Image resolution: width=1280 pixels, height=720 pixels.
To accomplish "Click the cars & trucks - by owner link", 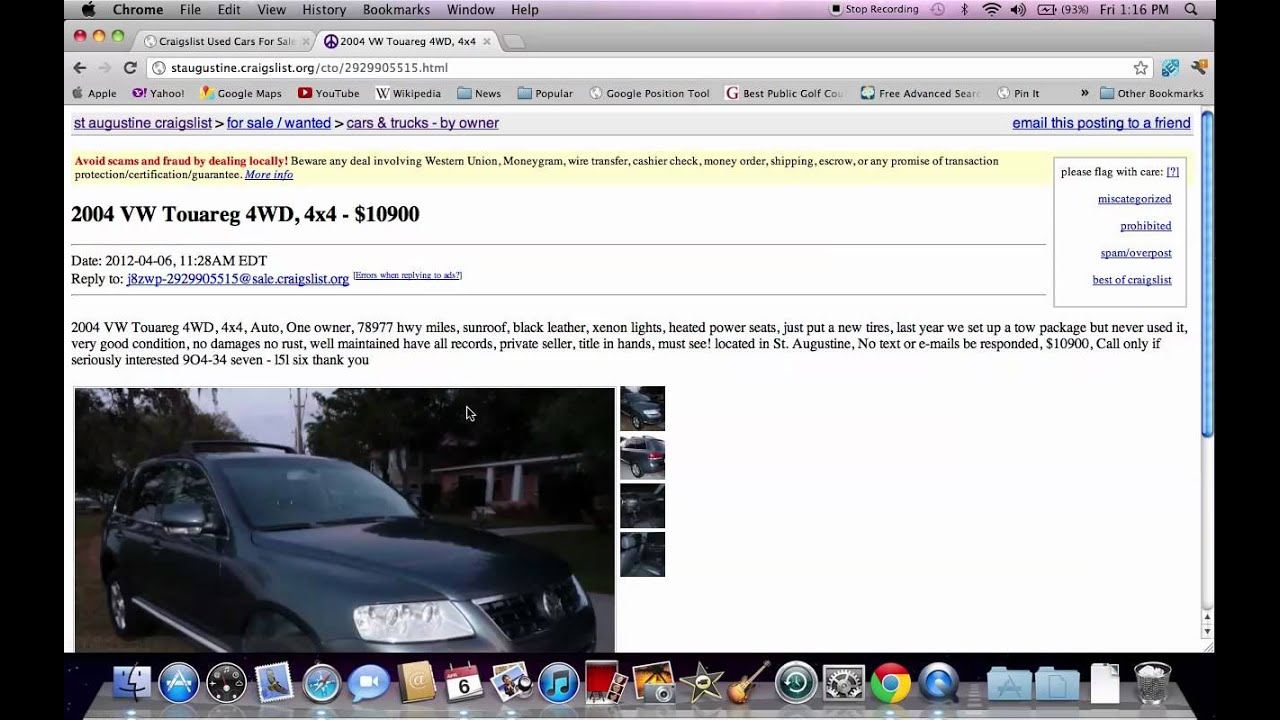I will point(422,123).
